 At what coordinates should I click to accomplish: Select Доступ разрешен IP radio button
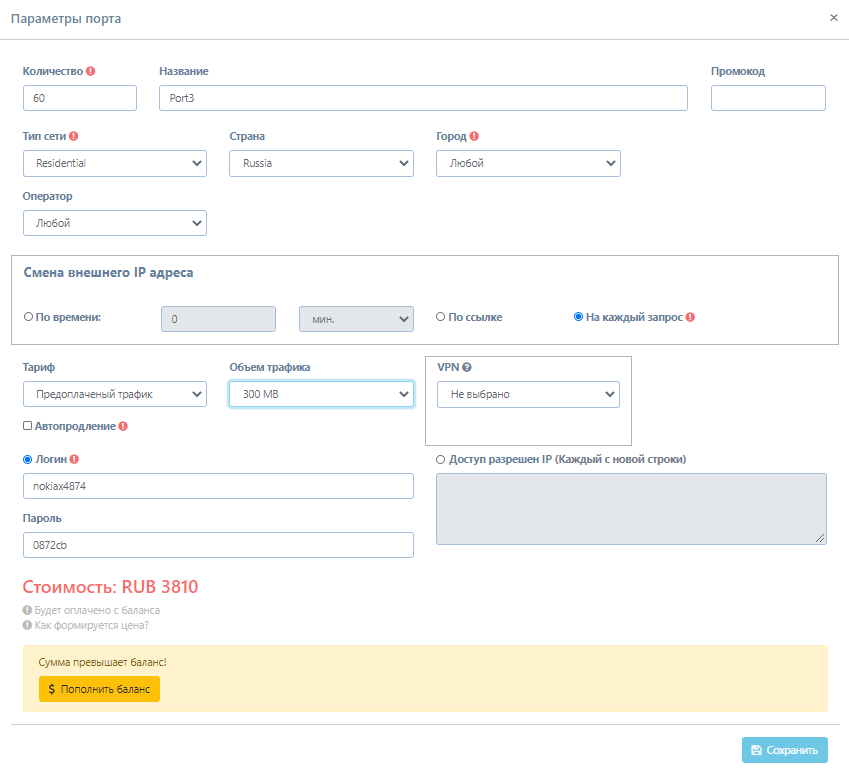point(441,459)
